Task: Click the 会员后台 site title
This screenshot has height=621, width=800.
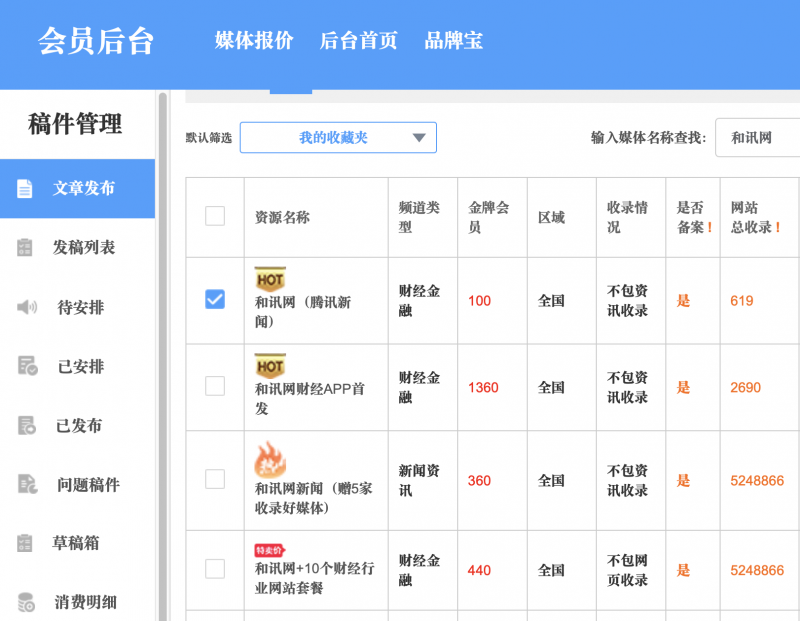Action: click(x=96, y=41)
